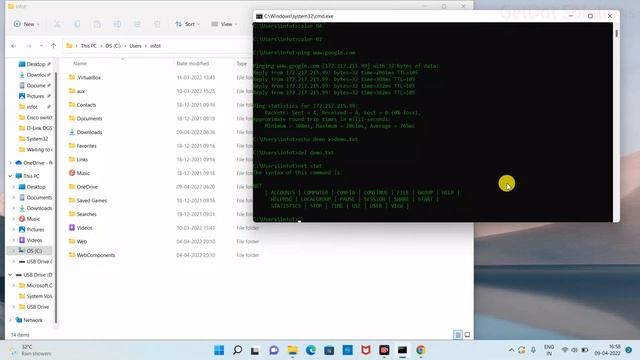Viewport: 640px width, 360px height.
Task: Click the Rename icon in Explorer toolbar
Action: tap(117, 24)
